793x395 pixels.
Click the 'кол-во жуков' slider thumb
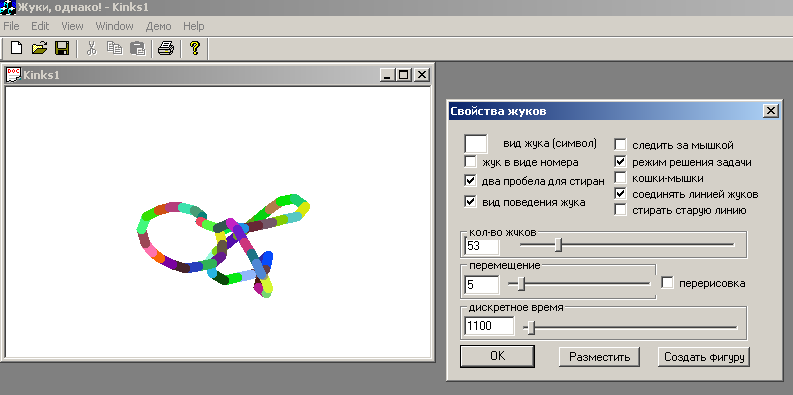point(558,245)
